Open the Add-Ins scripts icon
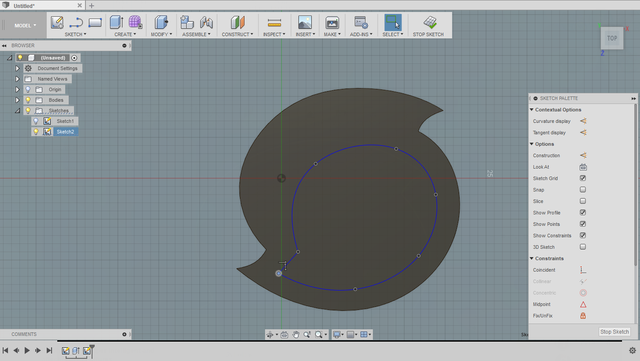 [361, 22]
